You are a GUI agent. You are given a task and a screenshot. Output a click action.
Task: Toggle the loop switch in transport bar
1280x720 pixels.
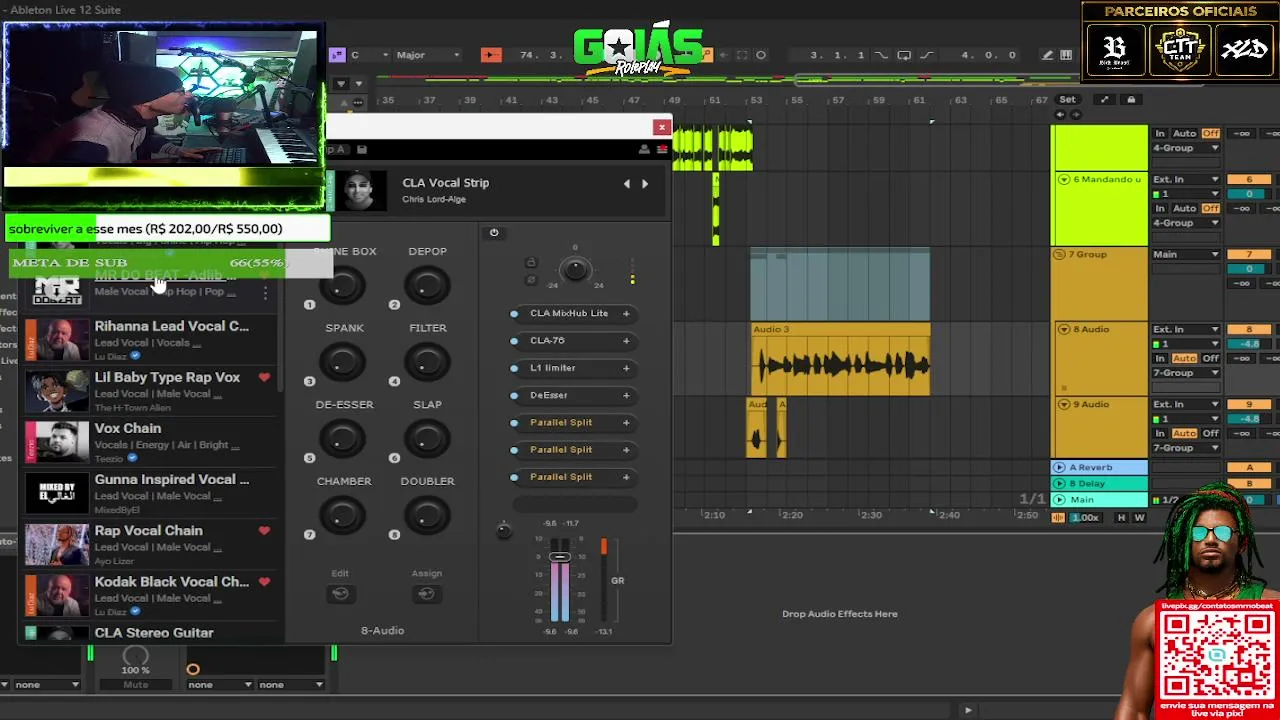[904, 55]
